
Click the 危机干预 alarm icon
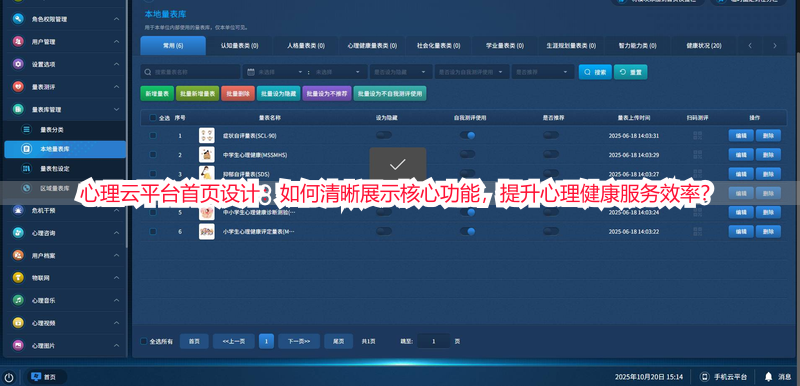coord(18,210)
